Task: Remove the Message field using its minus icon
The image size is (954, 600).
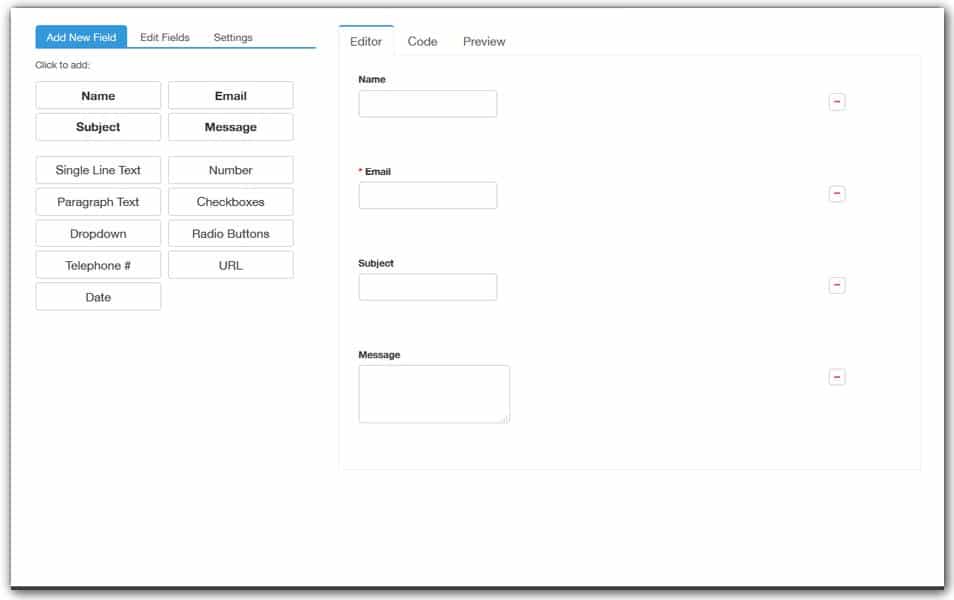Action: [x=836, y=377]
